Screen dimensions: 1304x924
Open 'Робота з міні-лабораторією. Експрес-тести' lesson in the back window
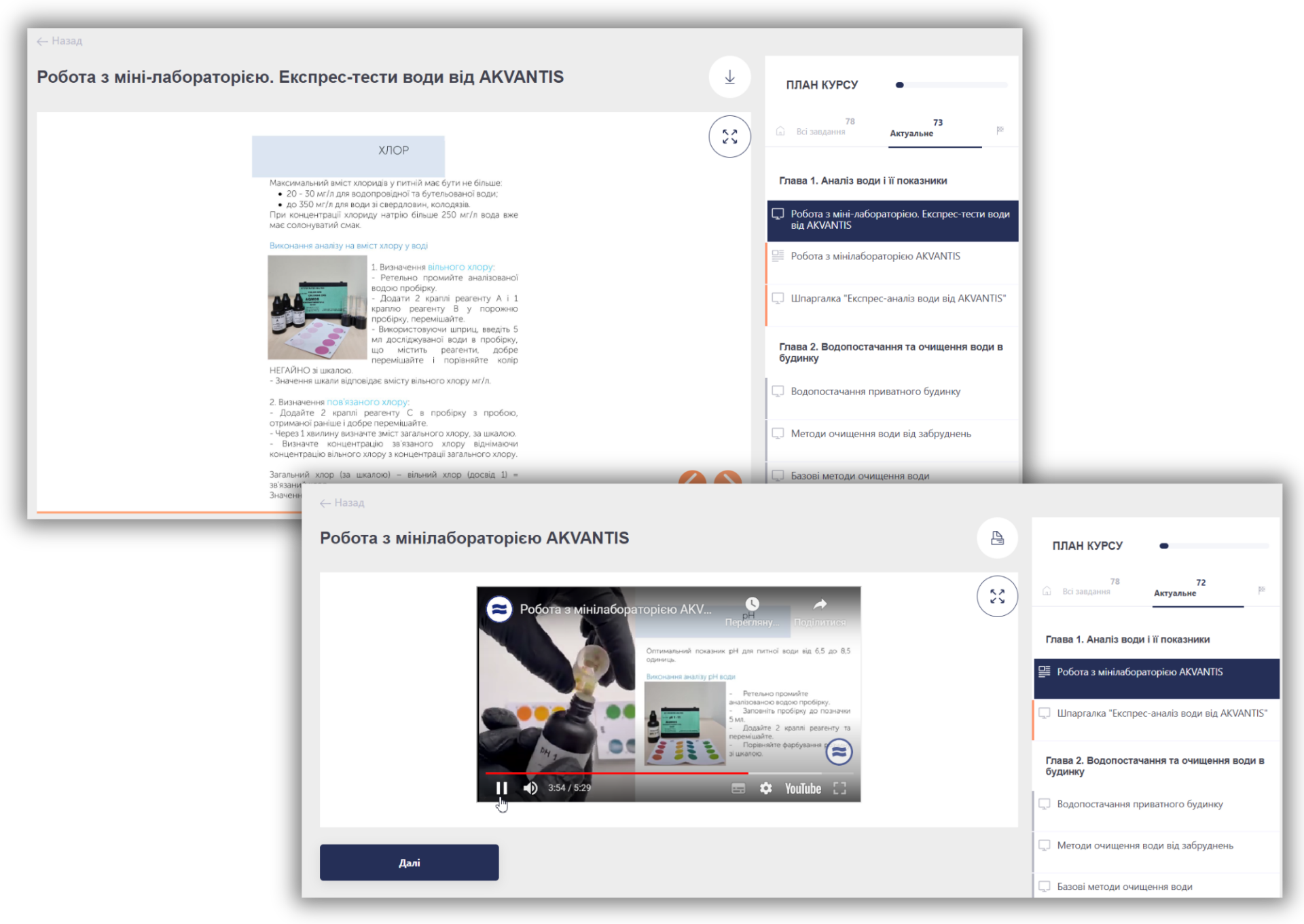pyautogui.click(x=892, y=220)
